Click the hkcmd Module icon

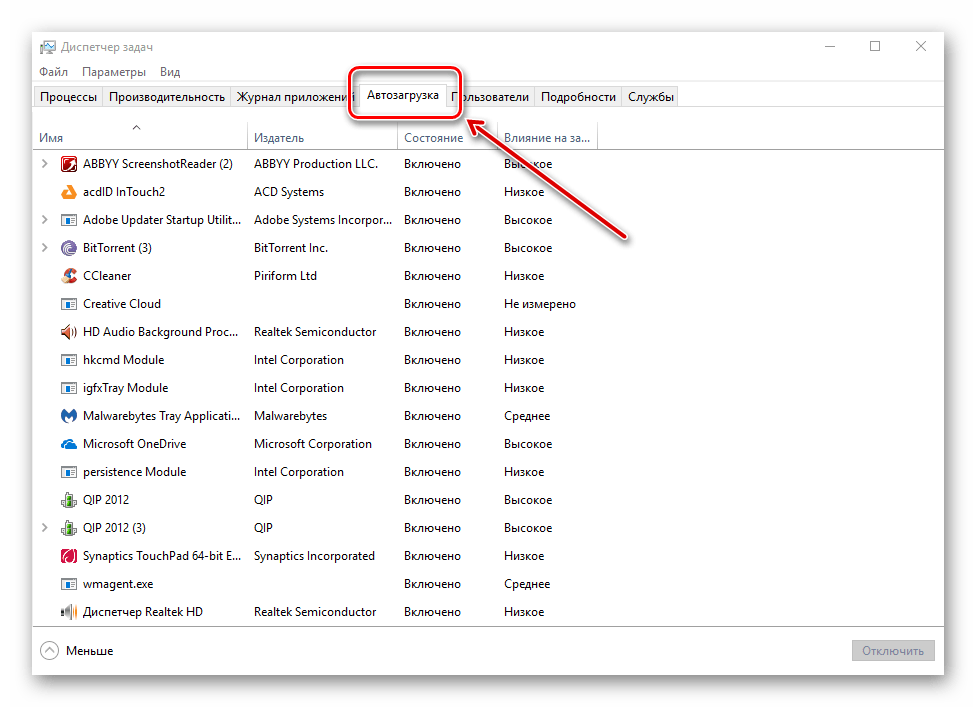point(68,360)
